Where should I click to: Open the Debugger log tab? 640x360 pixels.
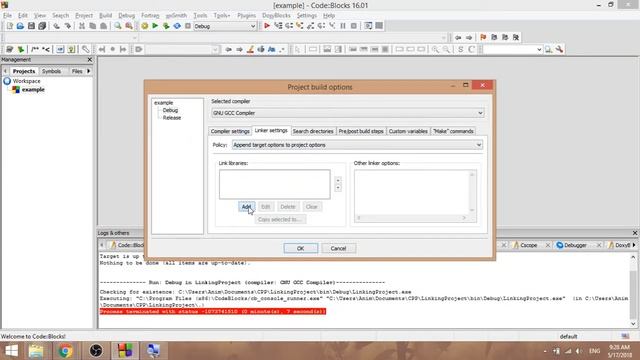pyautogui.click(x=575, y=245)
